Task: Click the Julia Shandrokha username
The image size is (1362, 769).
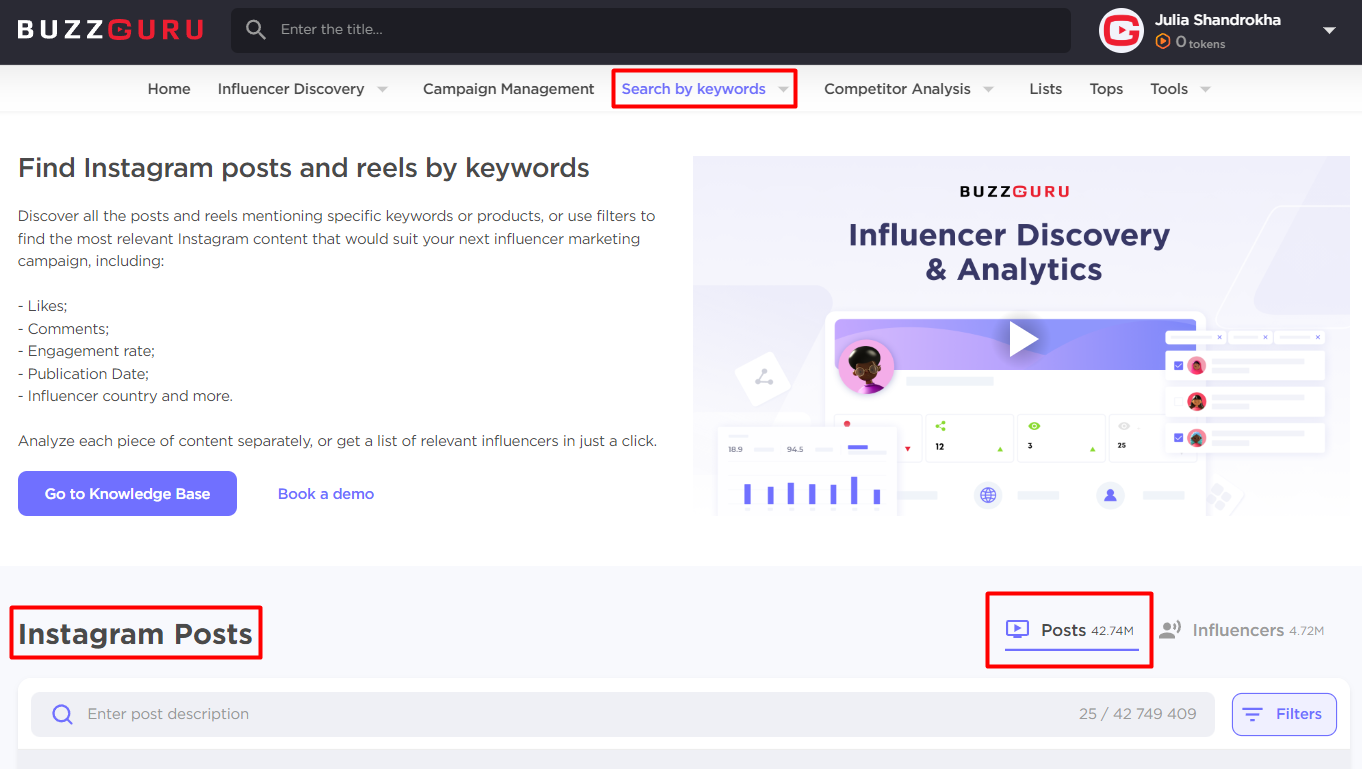Action: (1218, 20)
